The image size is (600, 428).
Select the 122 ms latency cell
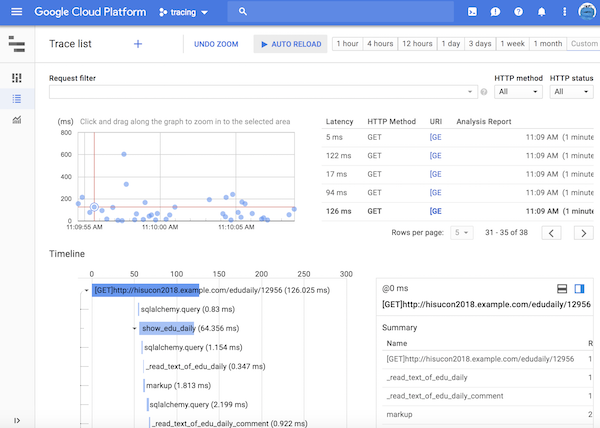click(338, 156)
